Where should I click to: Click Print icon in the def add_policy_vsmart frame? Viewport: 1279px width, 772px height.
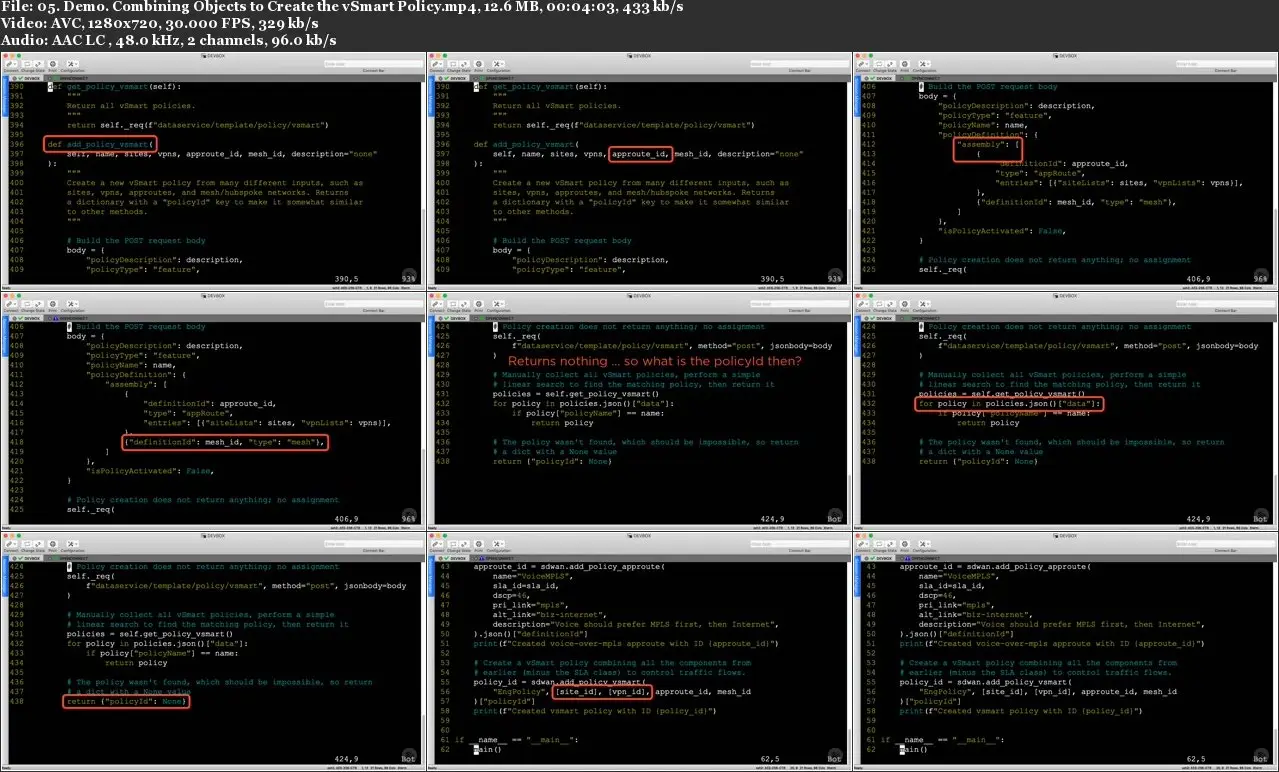pos(51,66)
